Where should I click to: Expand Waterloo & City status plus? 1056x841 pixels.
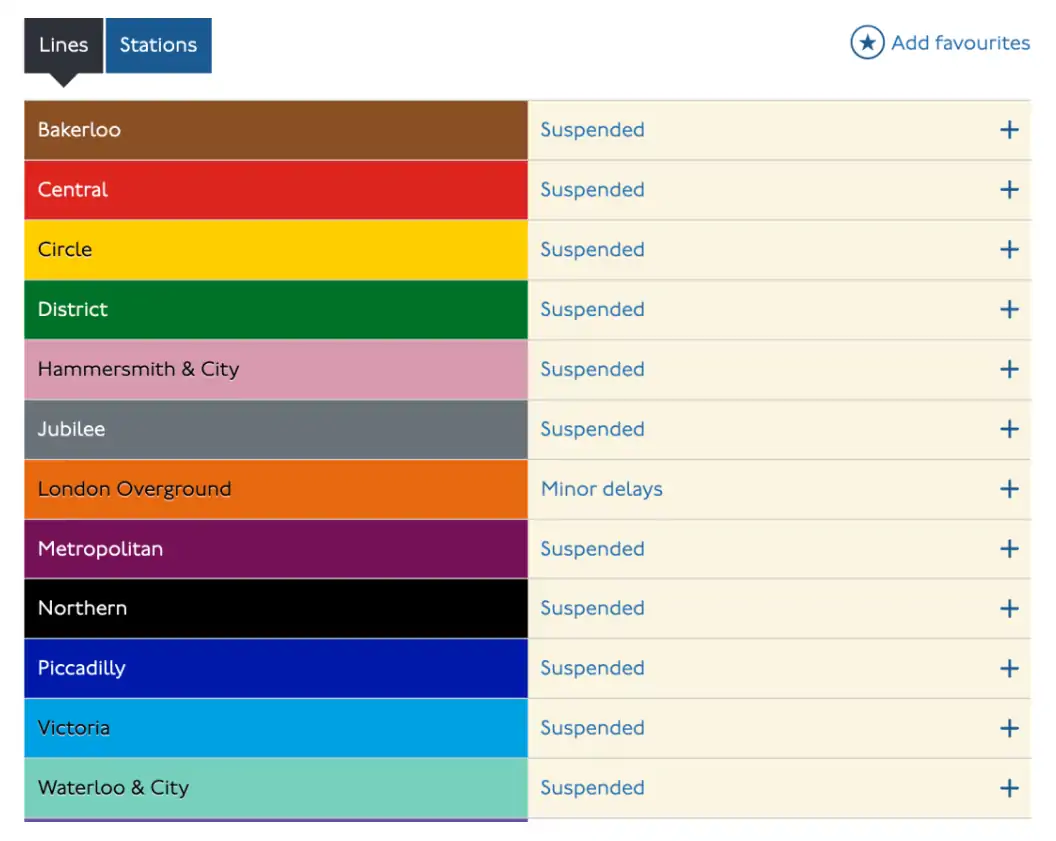click(x=1009, y=788)
